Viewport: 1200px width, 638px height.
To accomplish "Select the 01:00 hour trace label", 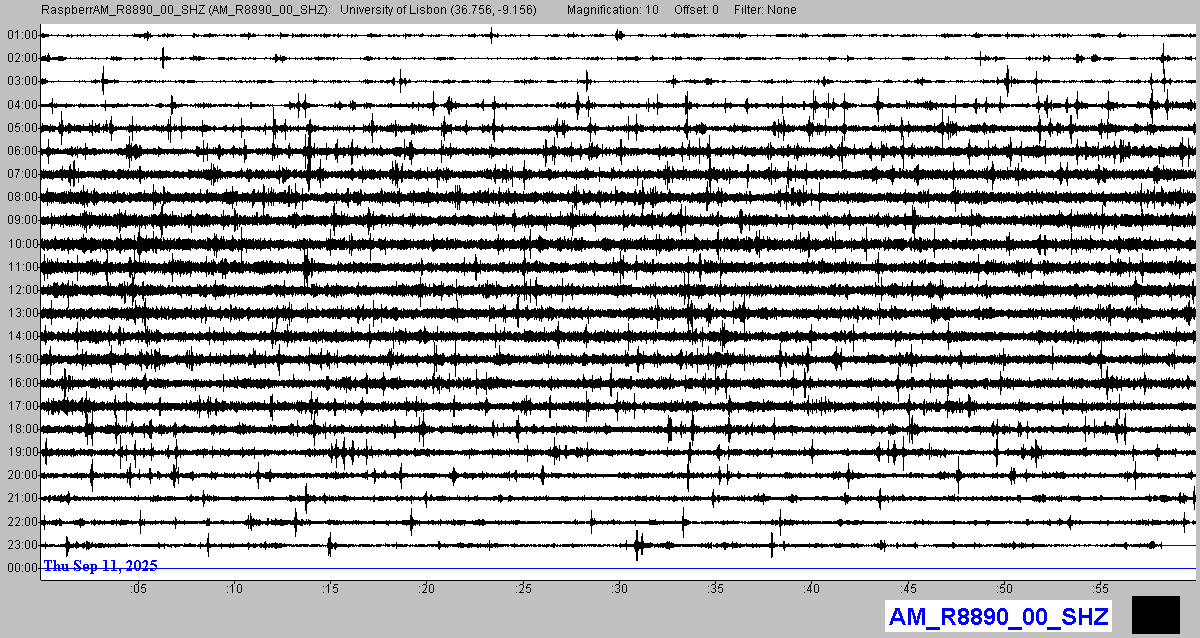I will pyautogui.click(x=21, y=35).
